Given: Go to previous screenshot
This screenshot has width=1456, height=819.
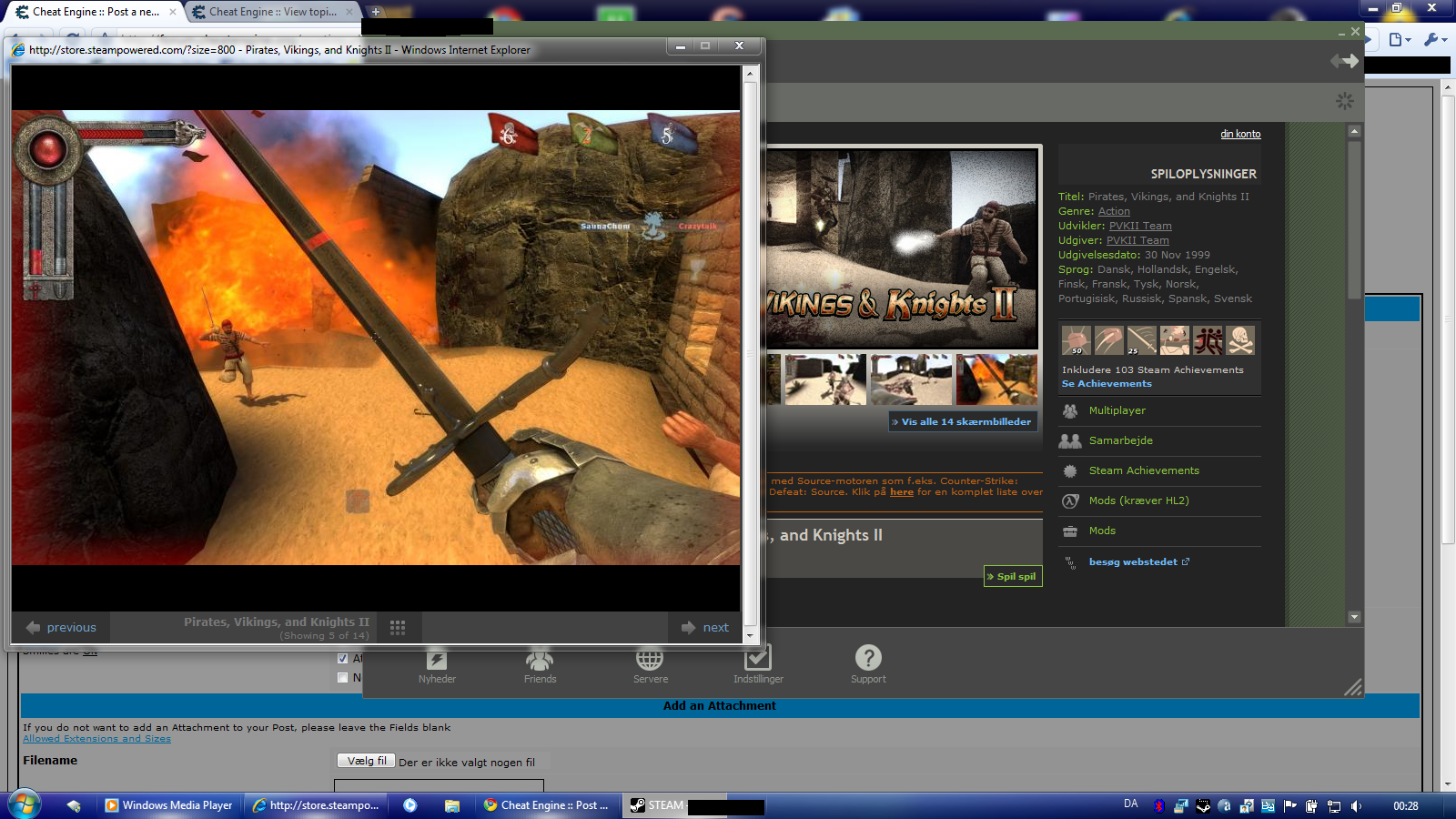Looking at the screenshot, I should click(x=61, y=627).
